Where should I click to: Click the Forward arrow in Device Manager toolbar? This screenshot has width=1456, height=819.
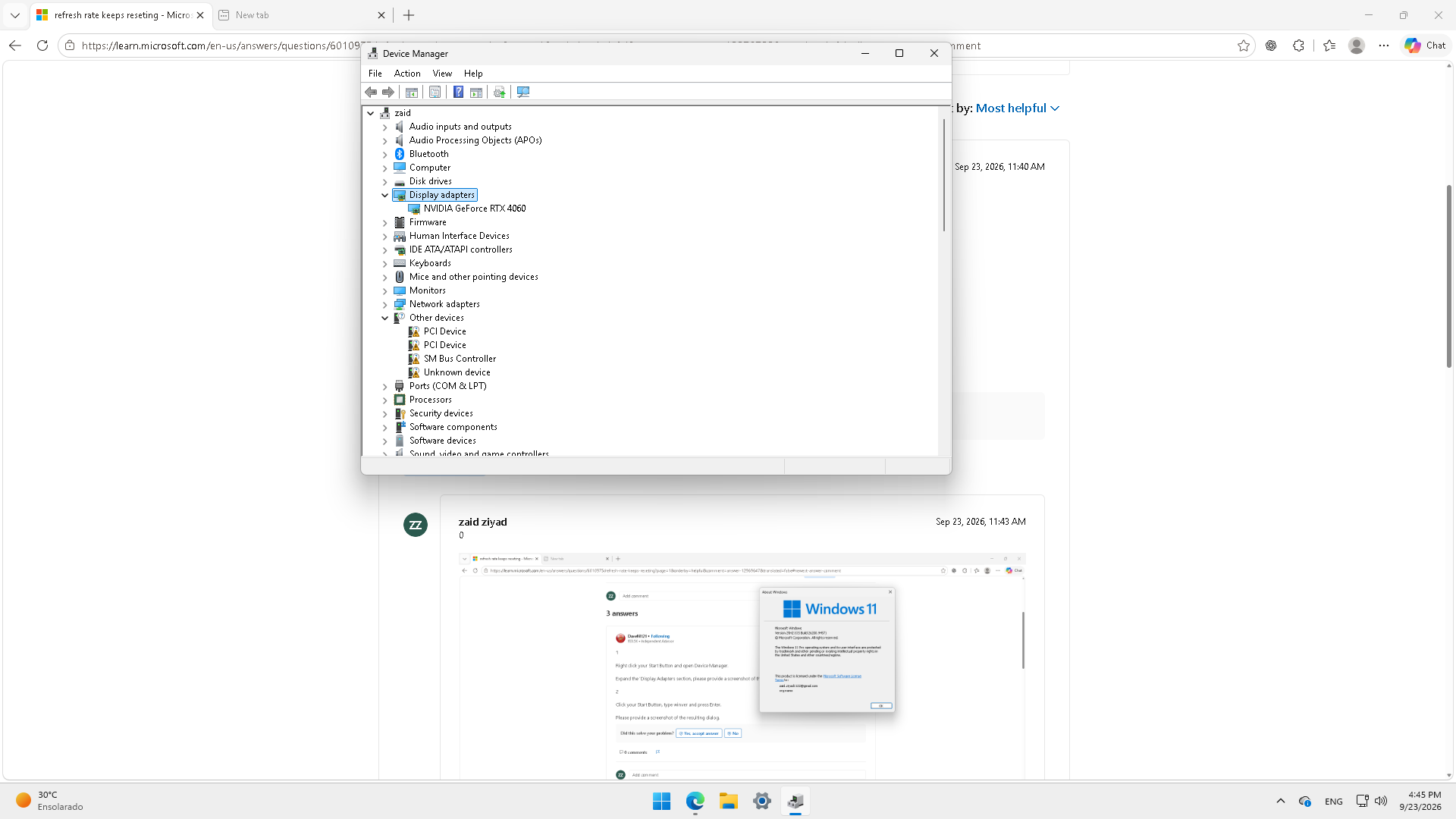[x=388, y=93]
